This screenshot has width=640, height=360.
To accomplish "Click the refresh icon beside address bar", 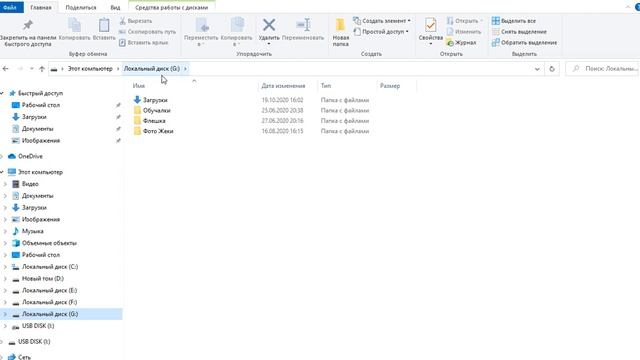I will [552, 69].
